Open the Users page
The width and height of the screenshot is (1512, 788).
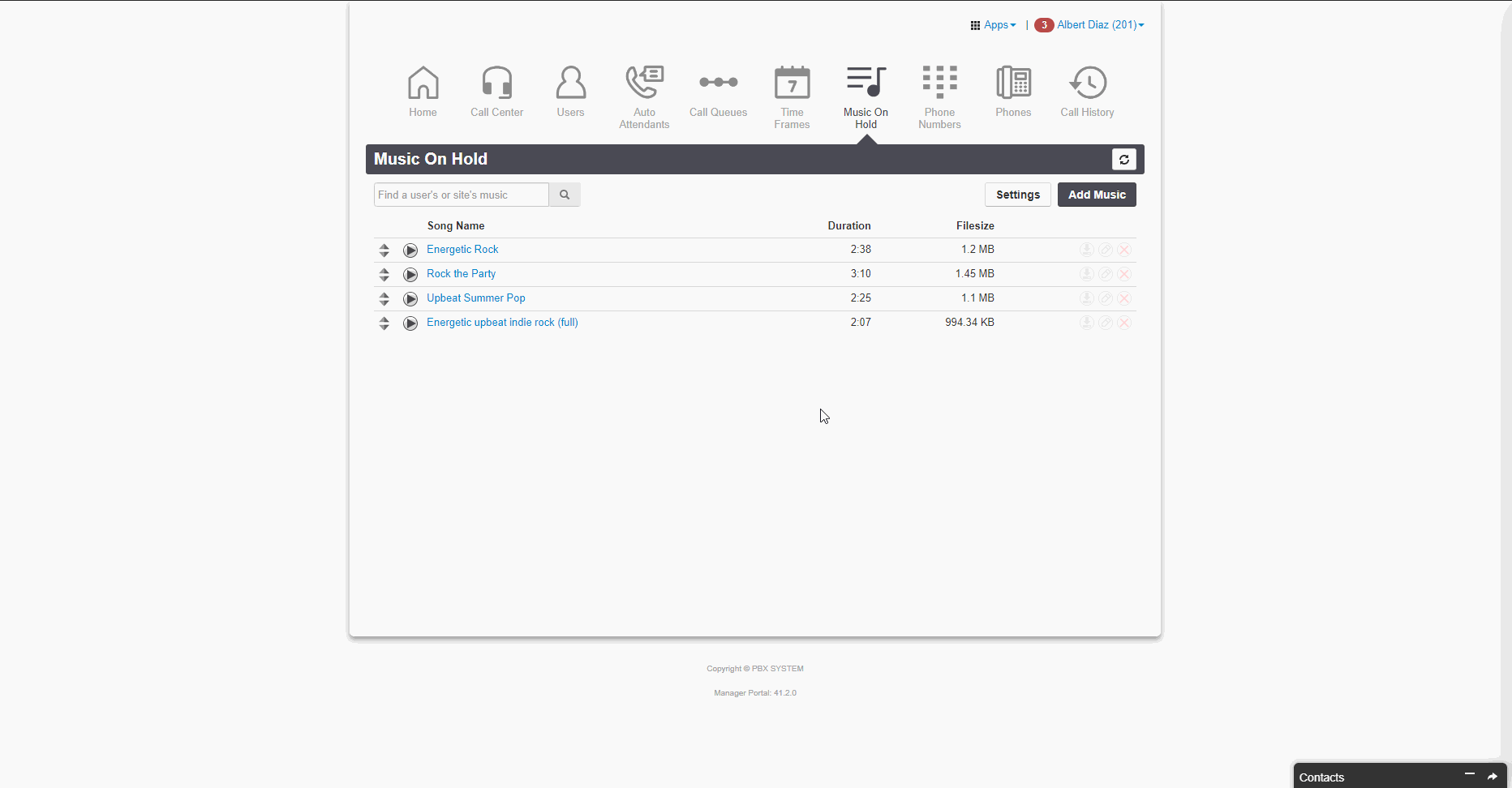pyautogui.click(x=570, y=92)
